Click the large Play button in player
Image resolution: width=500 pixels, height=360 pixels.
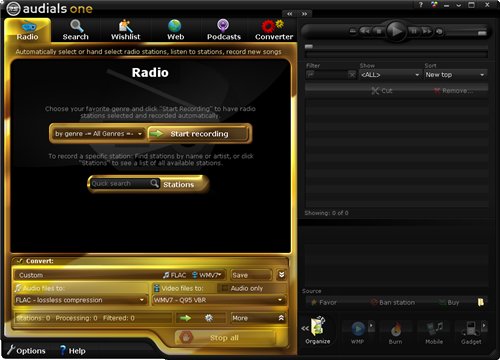396,31
